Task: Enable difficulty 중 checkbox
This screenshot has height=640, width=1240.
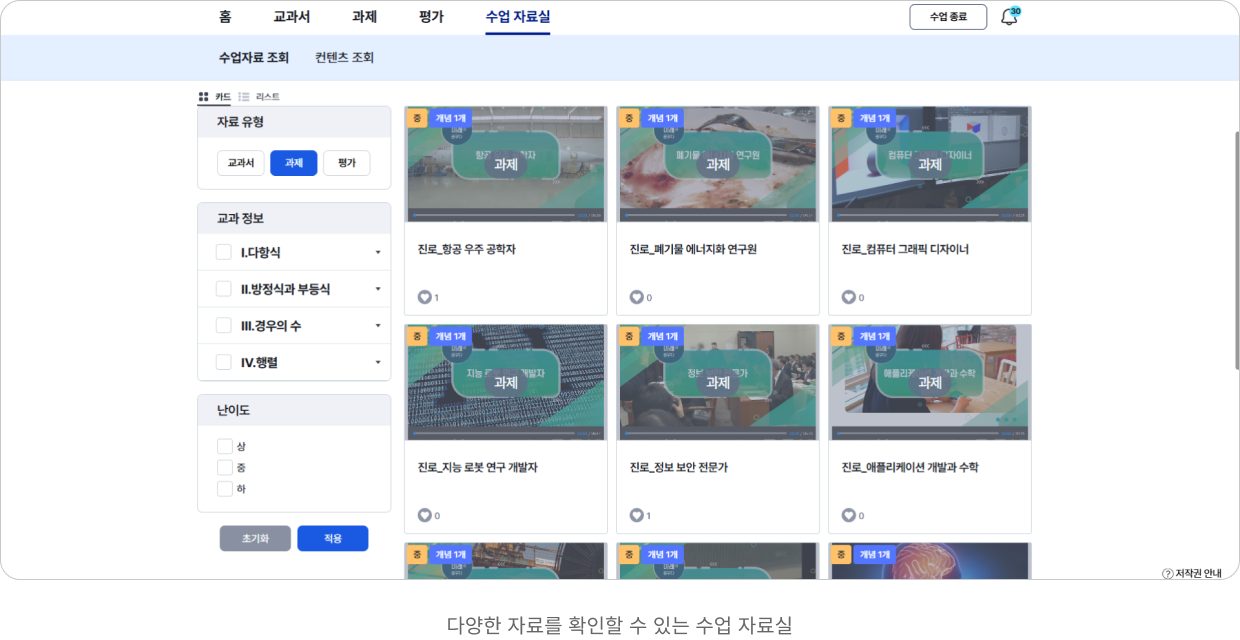Action: 225,467
